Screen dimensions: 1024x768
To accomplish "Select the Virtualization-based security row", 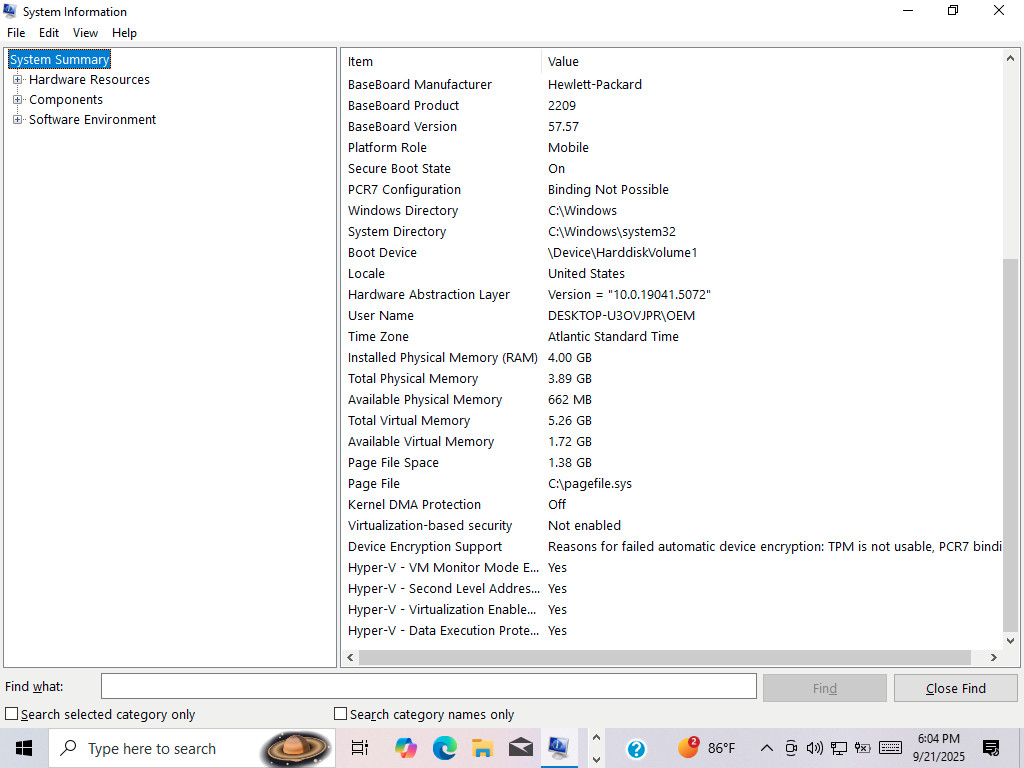I will click(672, 526).
